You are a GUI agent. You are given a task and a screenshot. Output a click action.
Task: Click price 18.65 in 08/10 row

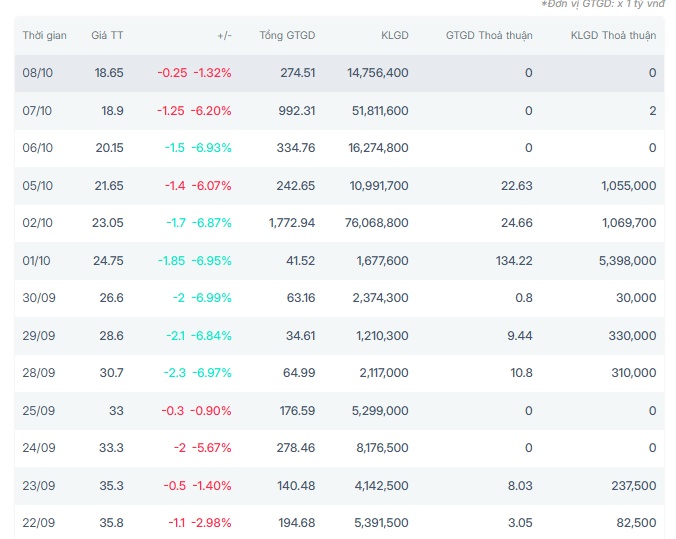(x=109, y=73)
